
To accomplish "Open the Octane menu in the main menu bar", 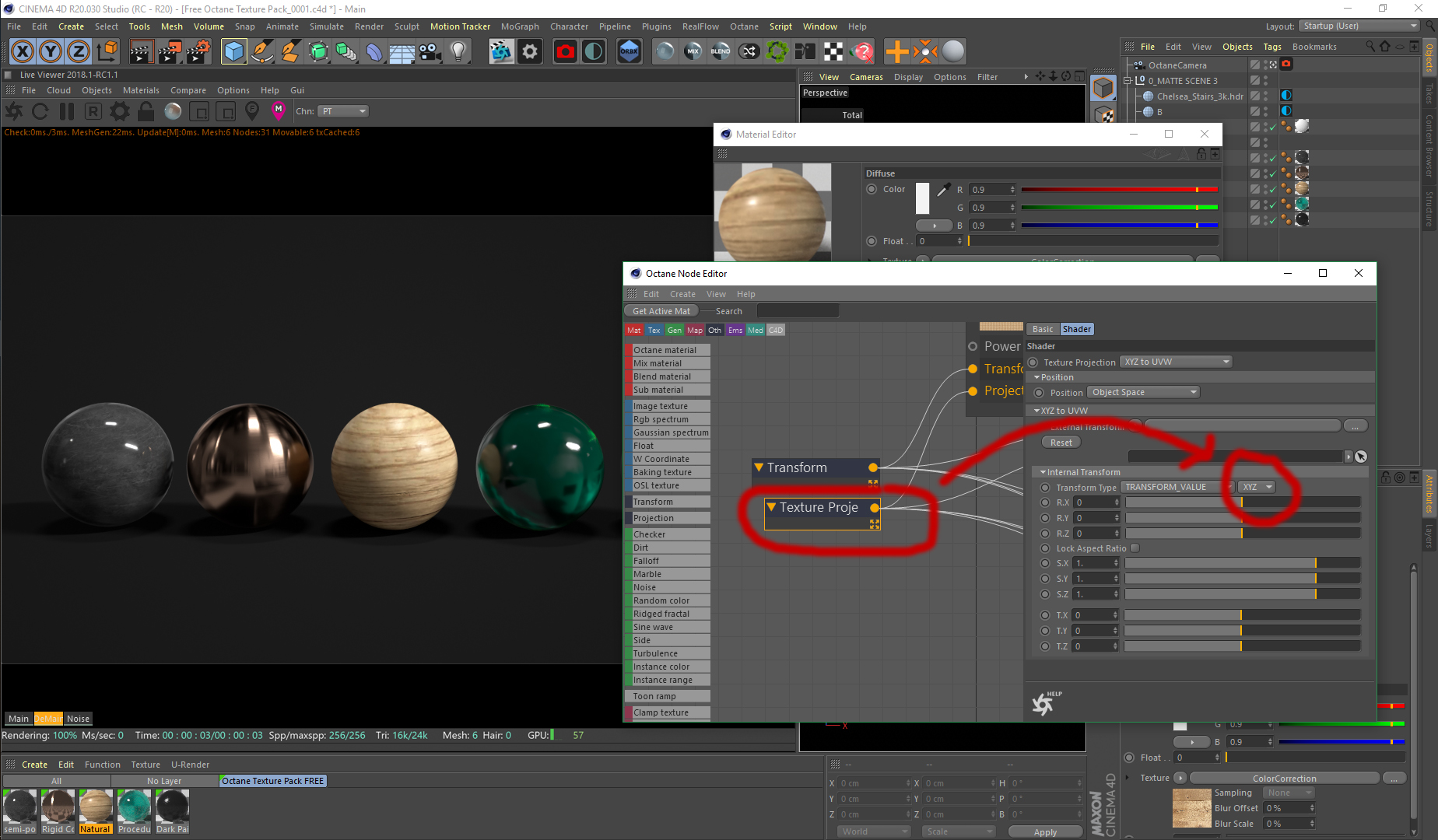I will click(x=744, y=26).
